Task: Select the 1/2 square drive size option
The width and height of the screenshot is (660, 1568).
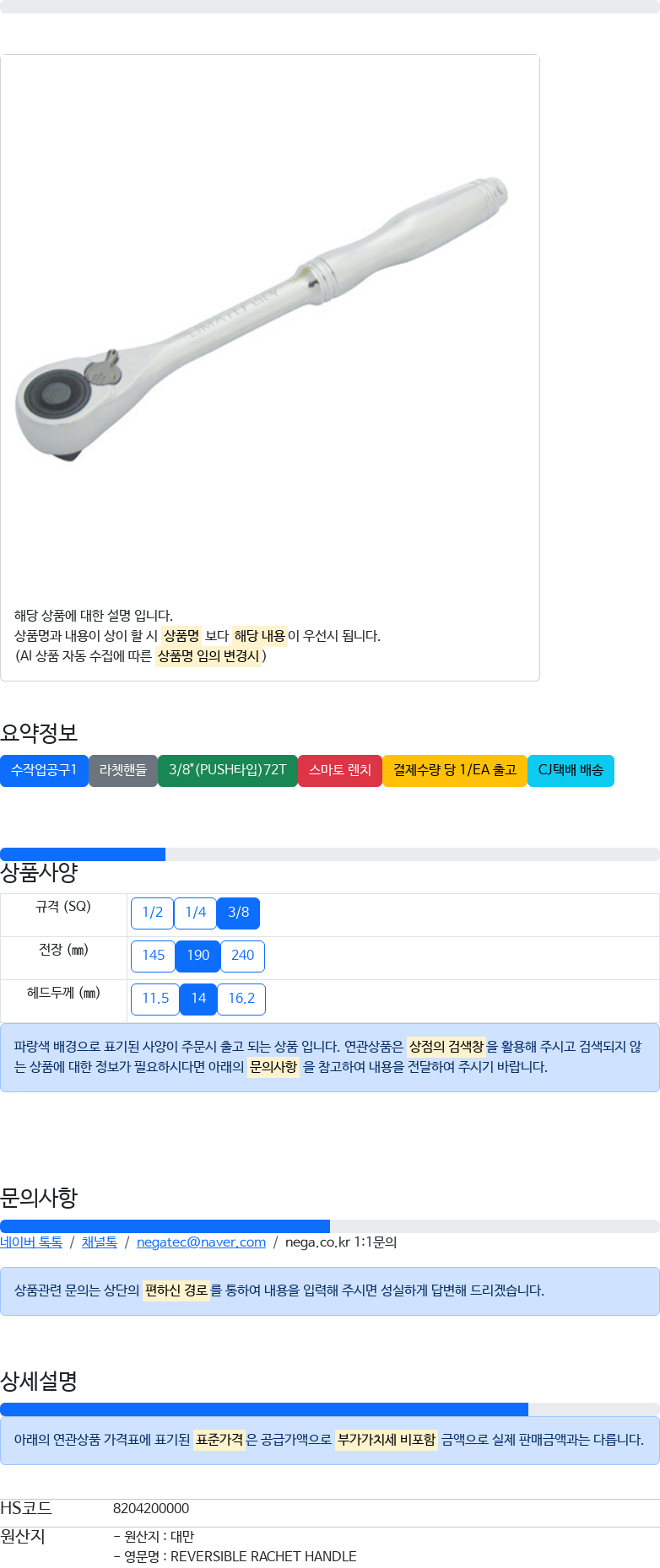Action: (x=152, y=913)
